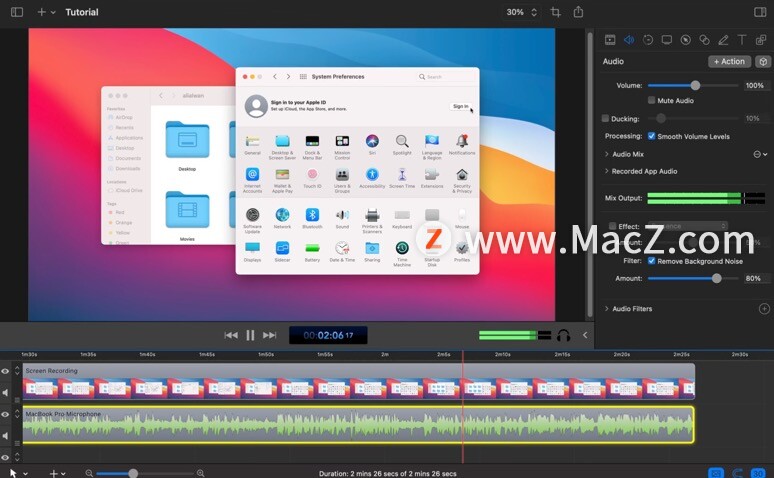Click the share/export icon in the top toolbar

(578, 12)
